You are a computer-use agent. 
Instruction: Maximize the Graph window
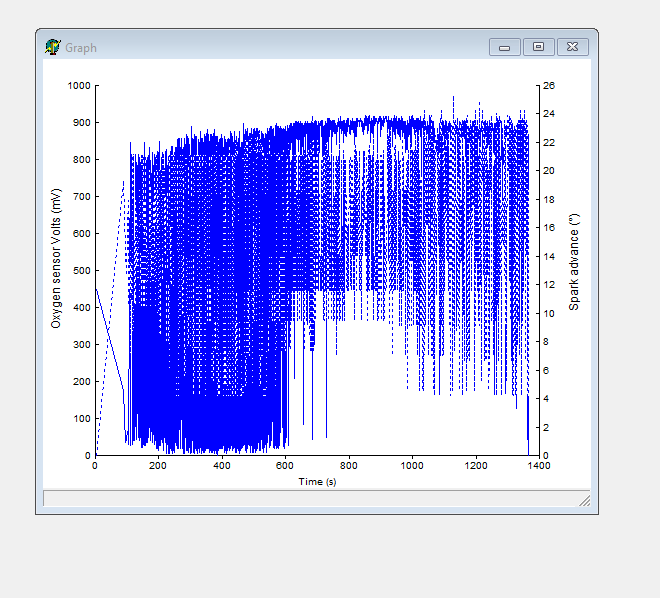tap(538, 47)
